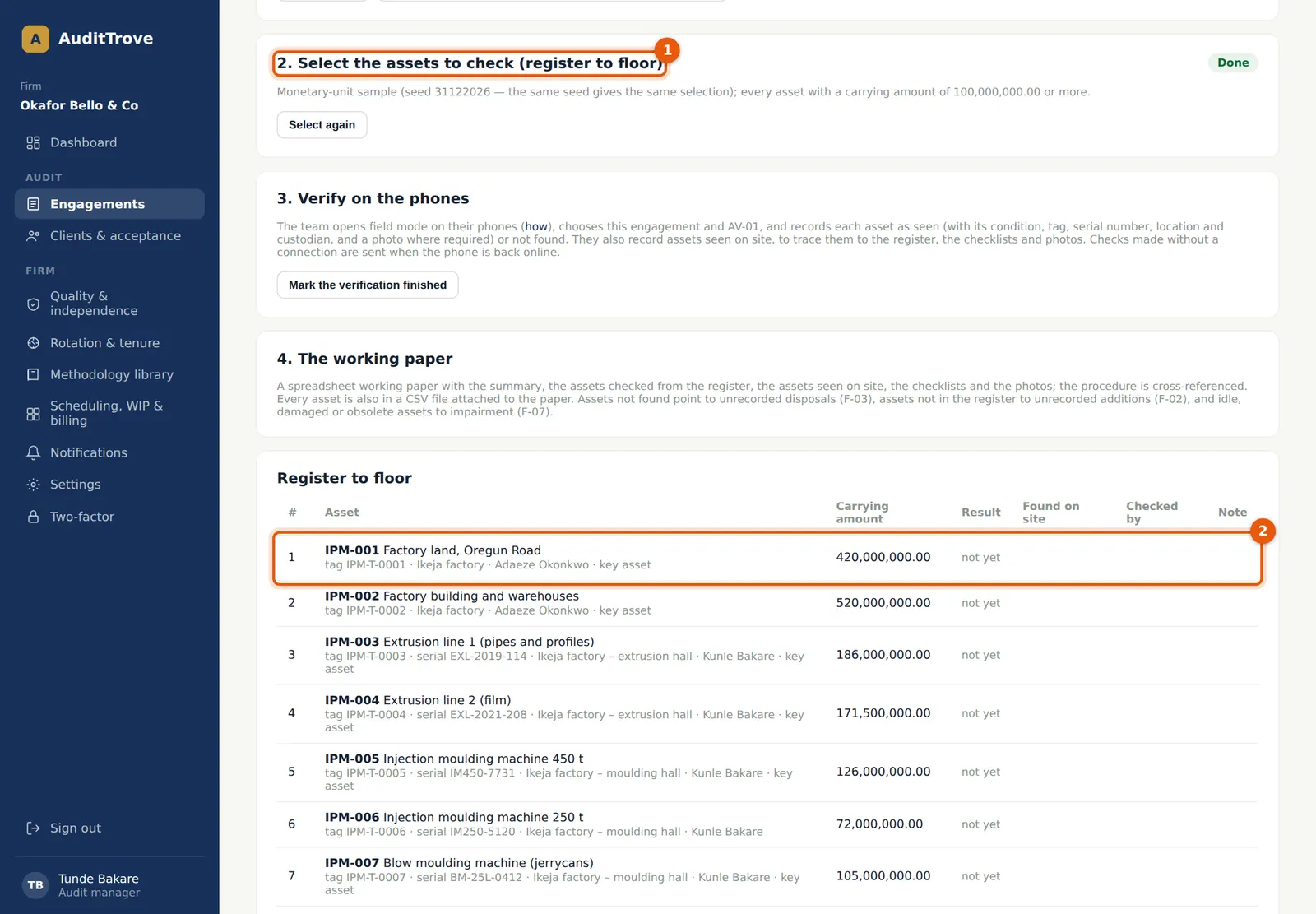Click the AuditTrove logo icon

point(35,39)
